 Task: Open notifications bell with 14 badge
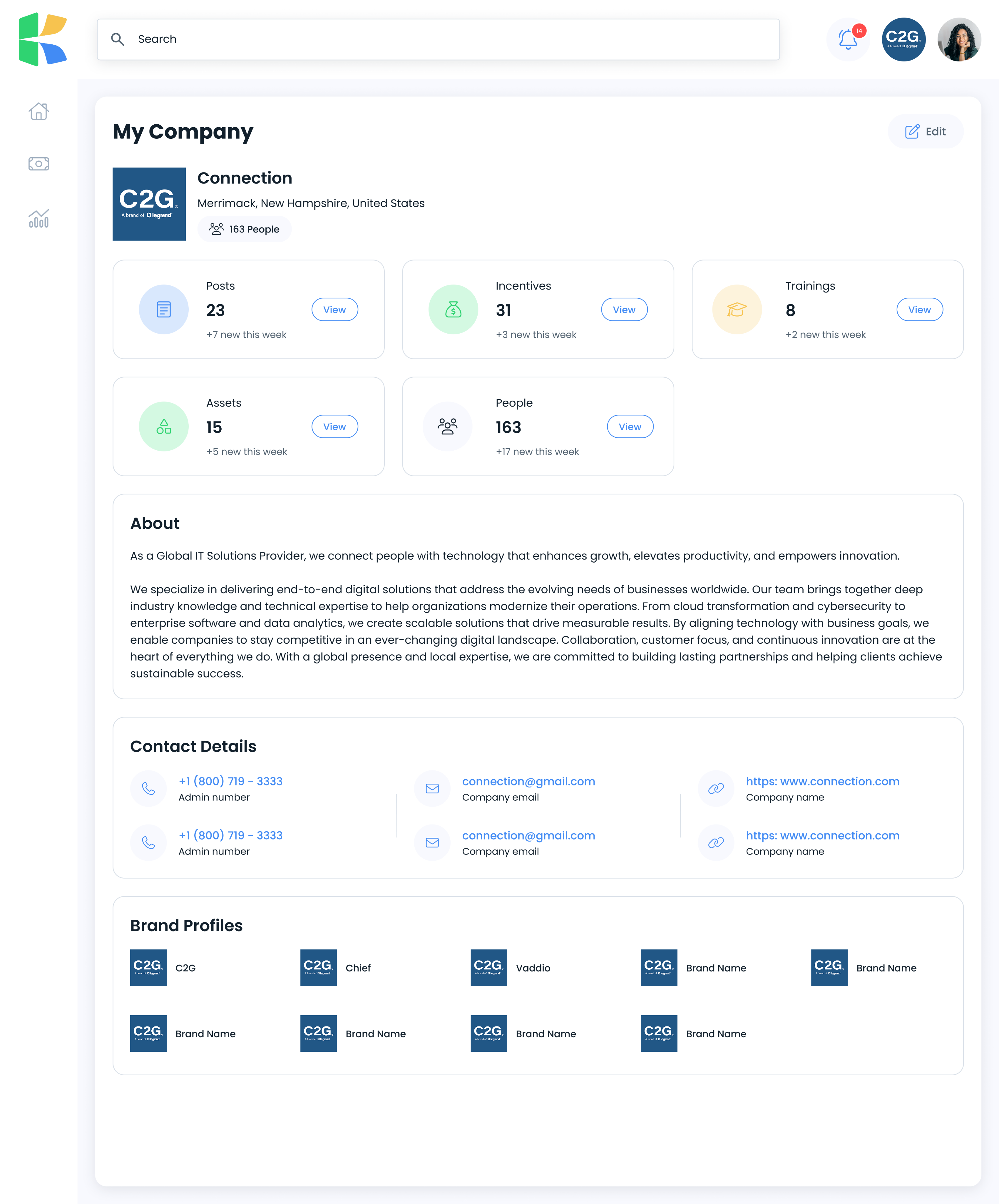tap(848, 39)
